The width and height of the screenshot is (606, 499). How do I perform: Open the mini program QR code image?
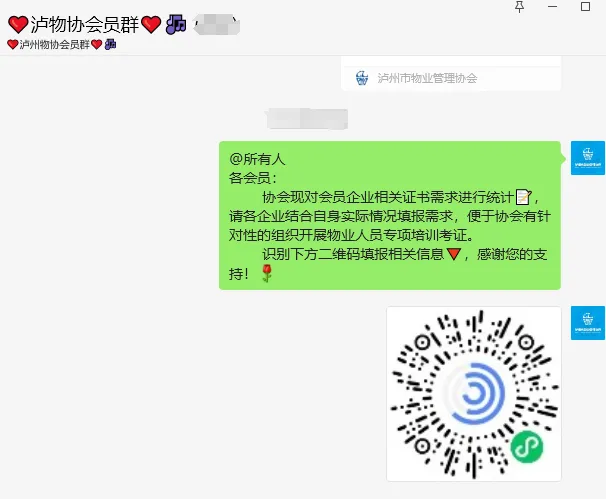coord(474,394)
